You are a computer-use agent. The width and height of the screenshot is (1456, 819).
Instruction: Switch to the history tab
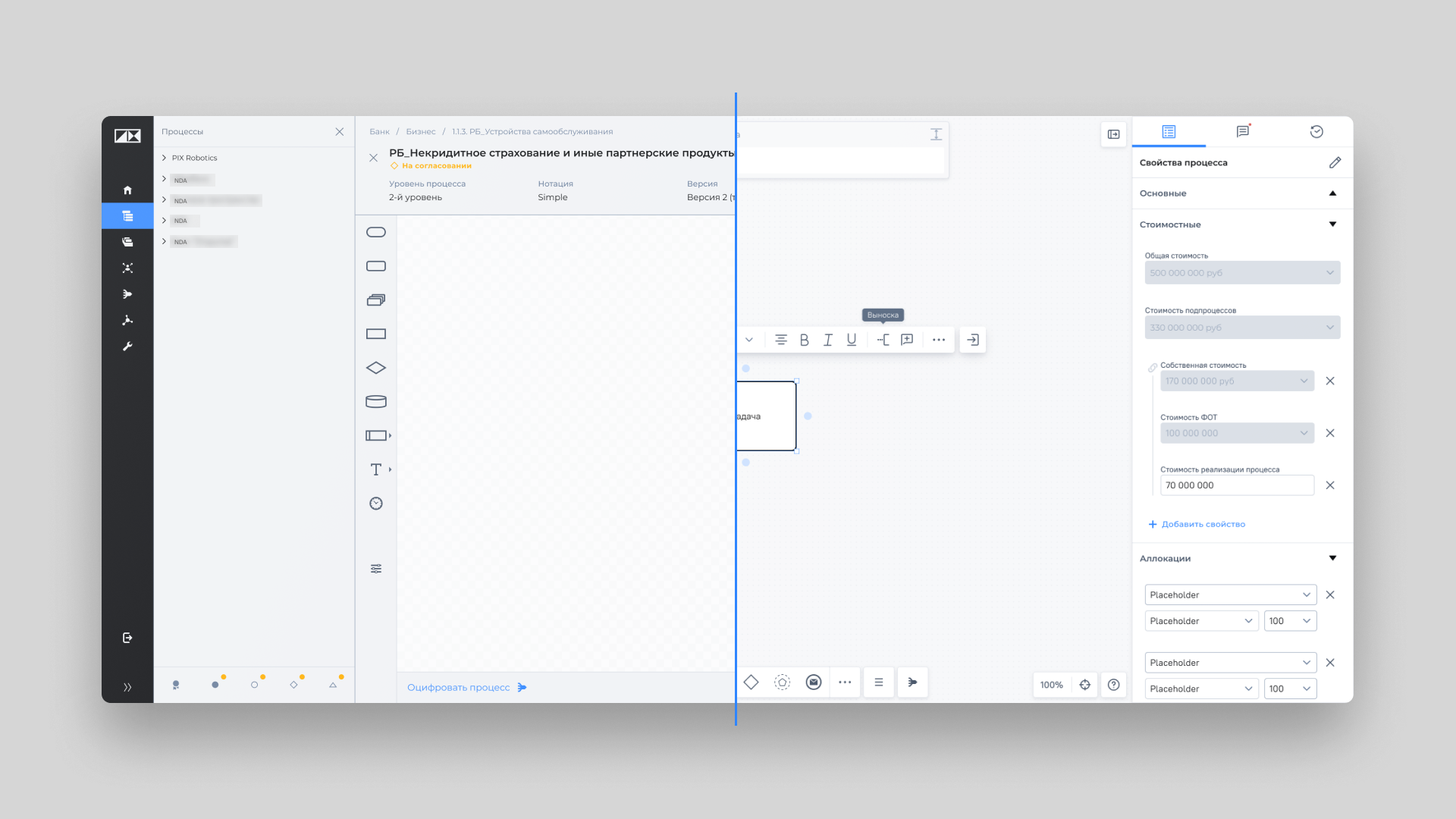(1317, 131)
